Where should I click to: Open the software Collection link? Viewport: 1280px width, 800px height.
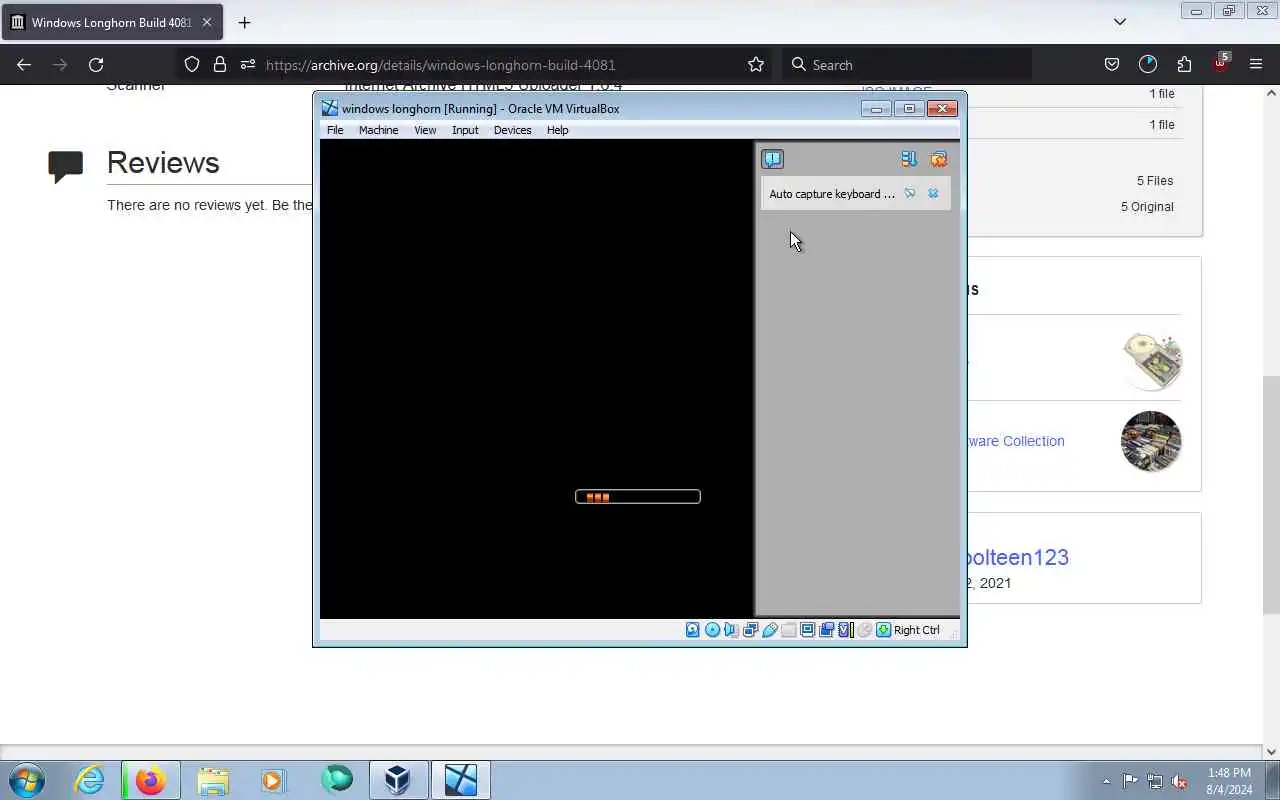tap(1016, 441)
